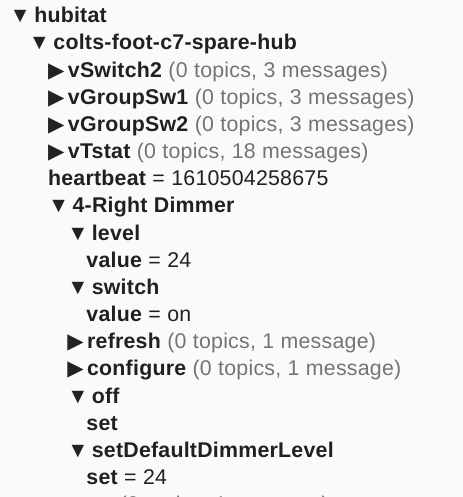463x497 pixels.
Task: Select the 4-Right Dimmer label
Action: 153,205
